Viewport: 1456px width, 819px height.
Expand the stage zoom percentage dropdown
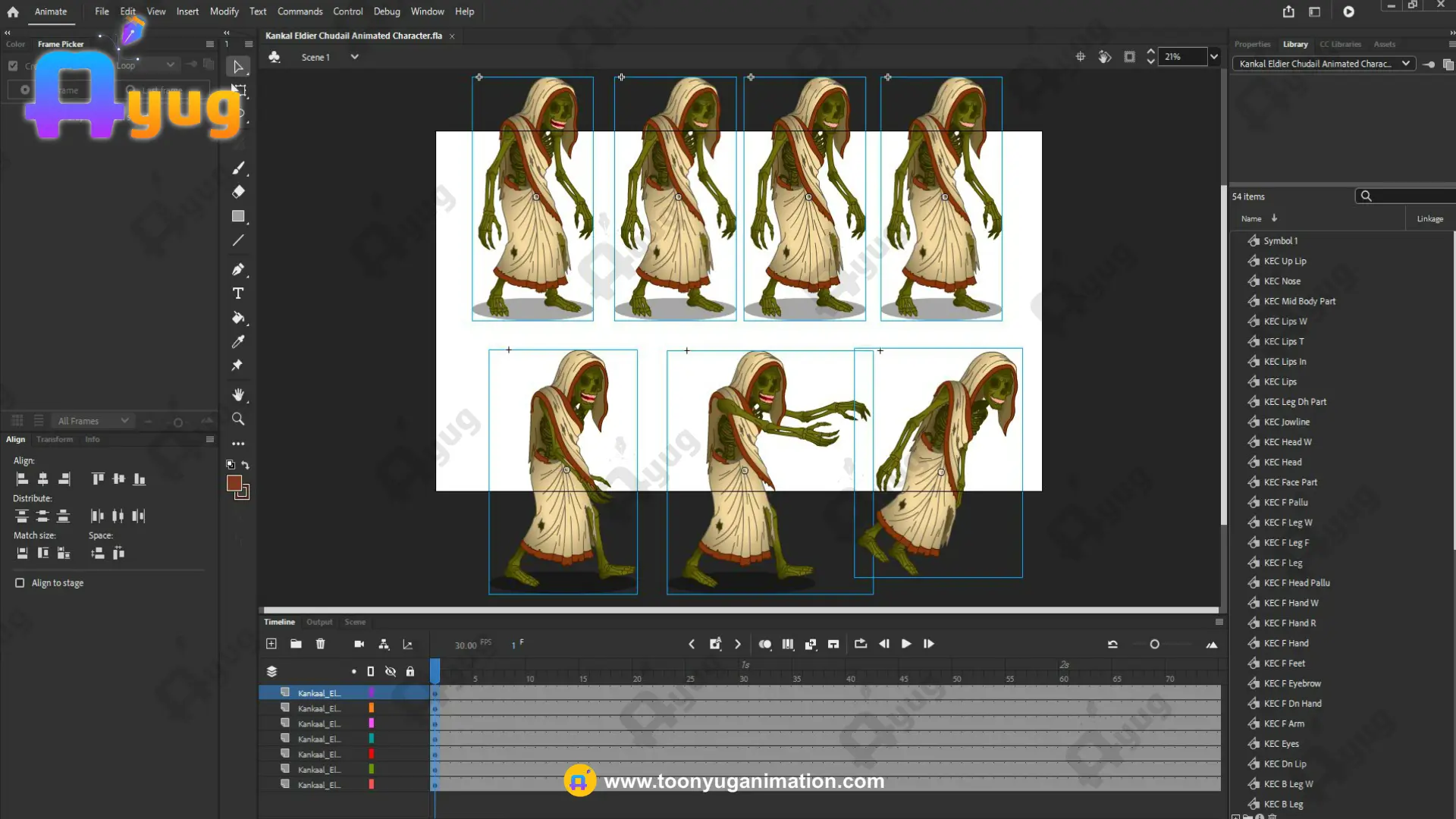click(x=1214, y=57)
